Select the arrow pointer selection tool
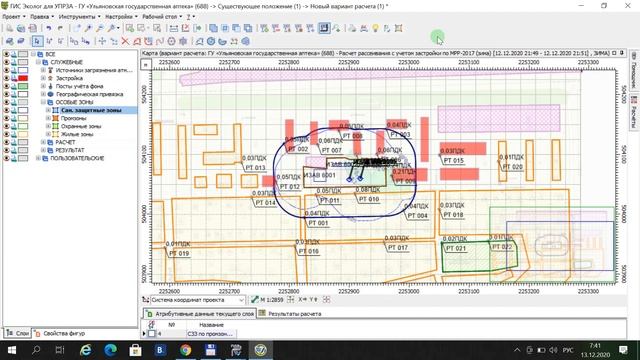Screen dimensions: 640x360 point(37,41)
